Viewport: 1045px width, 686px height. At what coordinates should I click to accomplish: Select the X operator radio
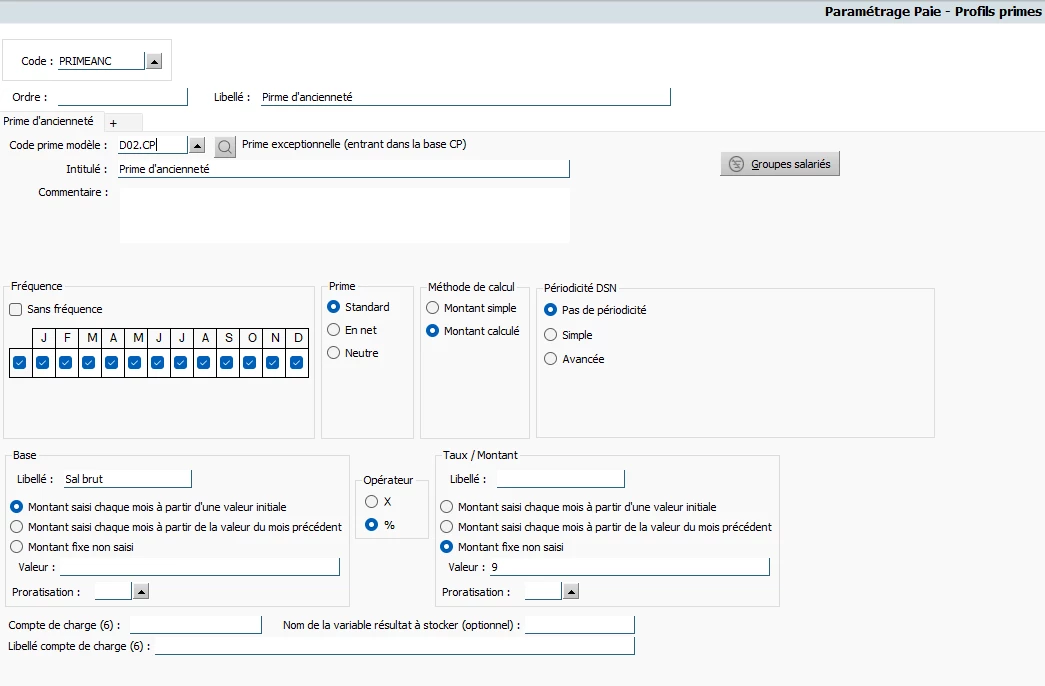click(372, 501)
